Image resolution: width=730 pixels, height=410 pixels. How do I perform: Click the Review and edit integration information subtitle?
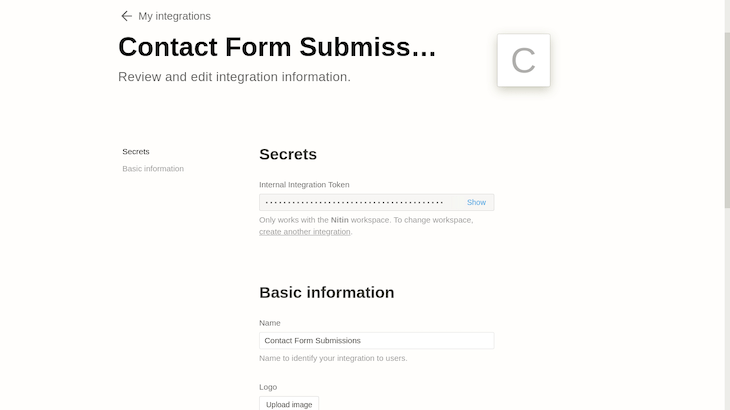coord(234,77)
